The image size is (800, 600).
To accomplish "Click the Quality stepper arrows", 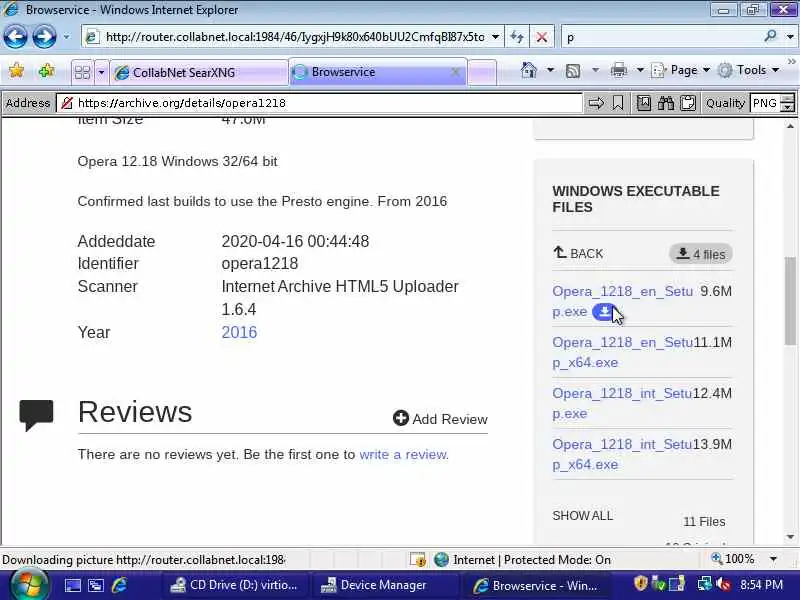I will pos(788,103).
